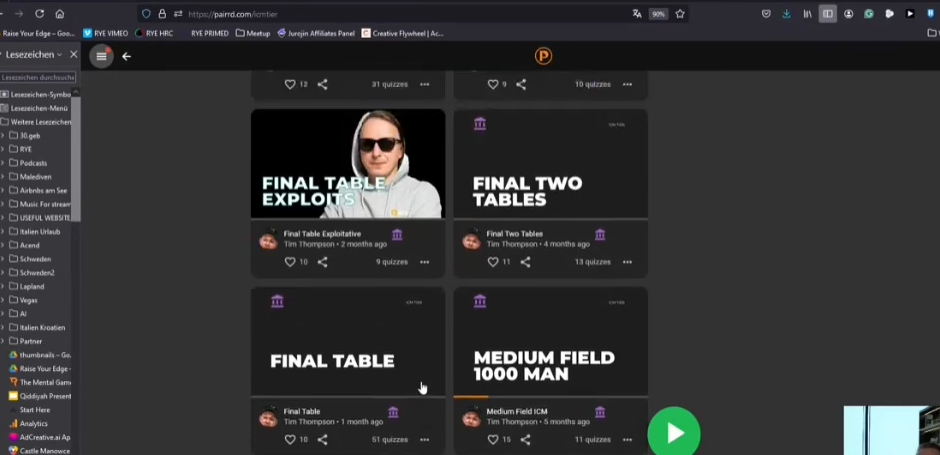The image size is (940, 455).
Task: Click the heart icon with 9 likes
Action: pyautogui.click(x=493, y=85)
